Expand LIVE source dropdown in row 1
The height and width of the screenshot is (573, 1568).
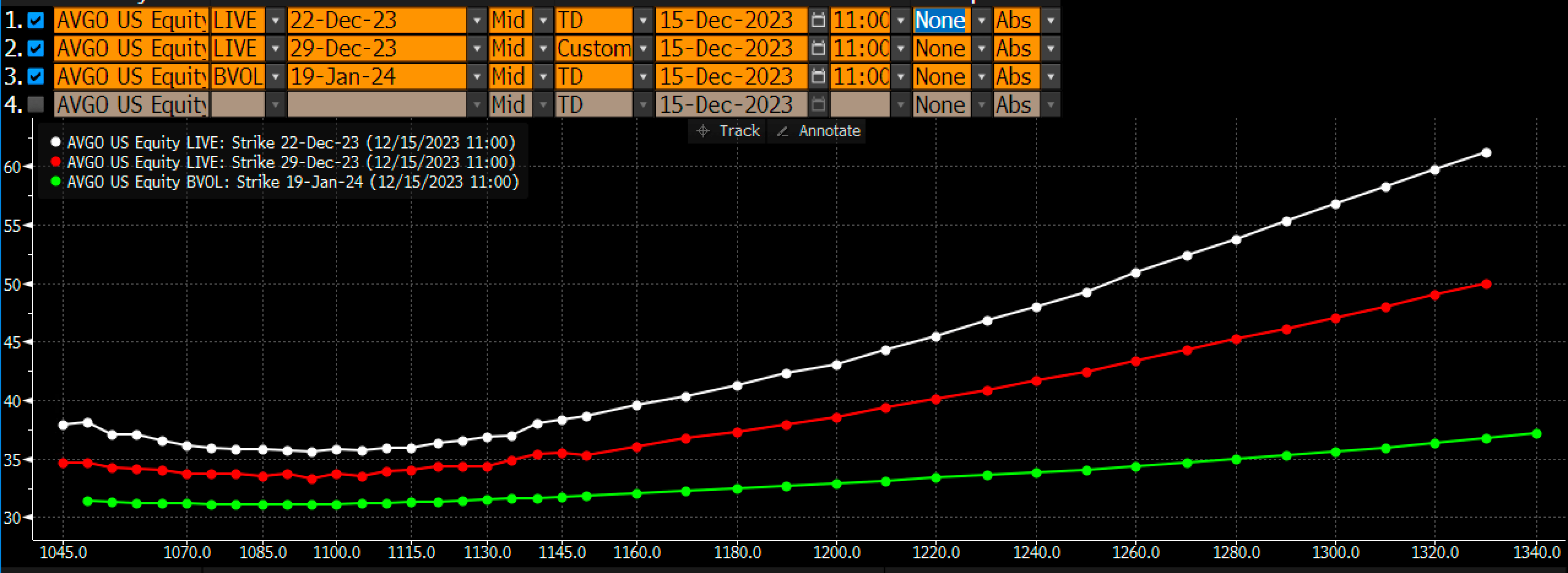(275, 21)
